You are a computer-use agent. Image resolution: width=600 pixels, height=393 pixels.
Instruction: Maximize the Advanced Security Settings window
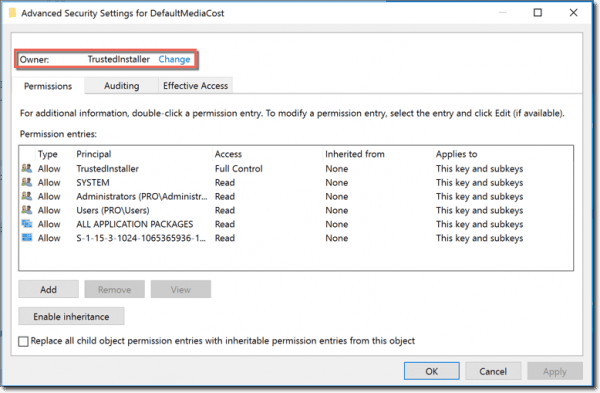[x=538, y=13]
